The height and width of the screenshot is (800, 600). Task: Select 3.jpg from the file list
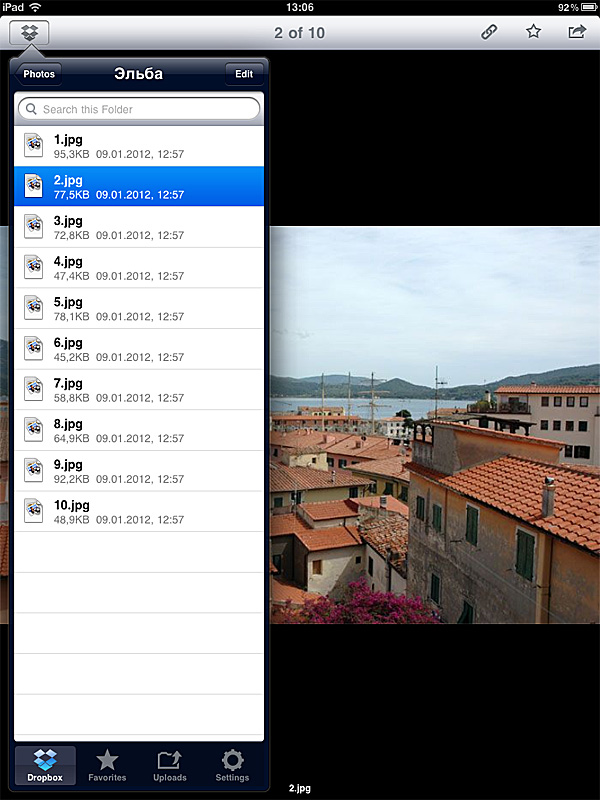click(139, 227)
